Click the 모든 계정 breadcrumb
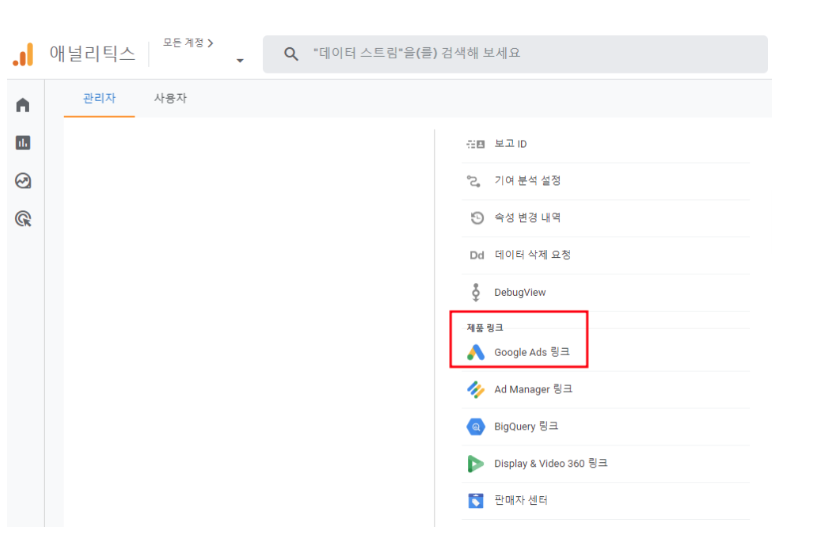 click(x=188, y=43)
